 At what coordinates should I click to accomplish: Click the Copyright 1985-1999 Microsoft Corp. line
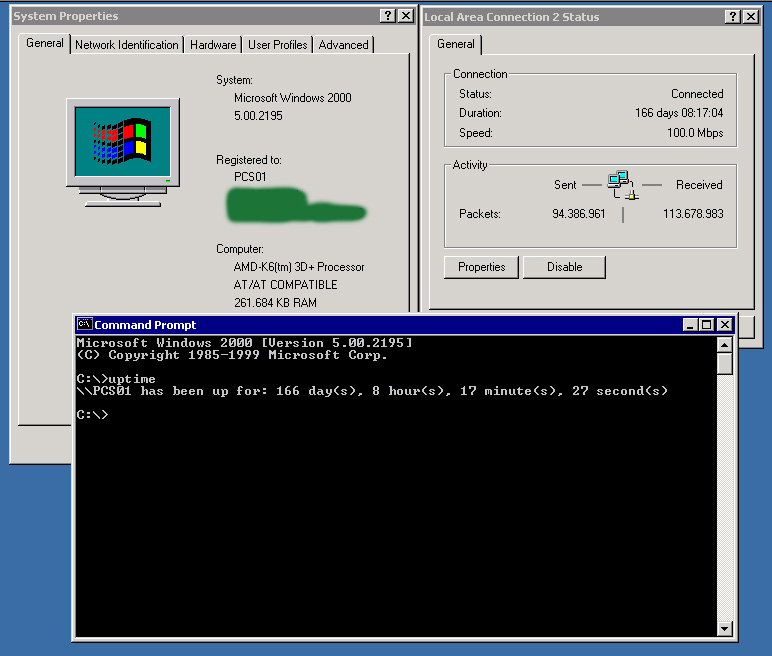232,355
